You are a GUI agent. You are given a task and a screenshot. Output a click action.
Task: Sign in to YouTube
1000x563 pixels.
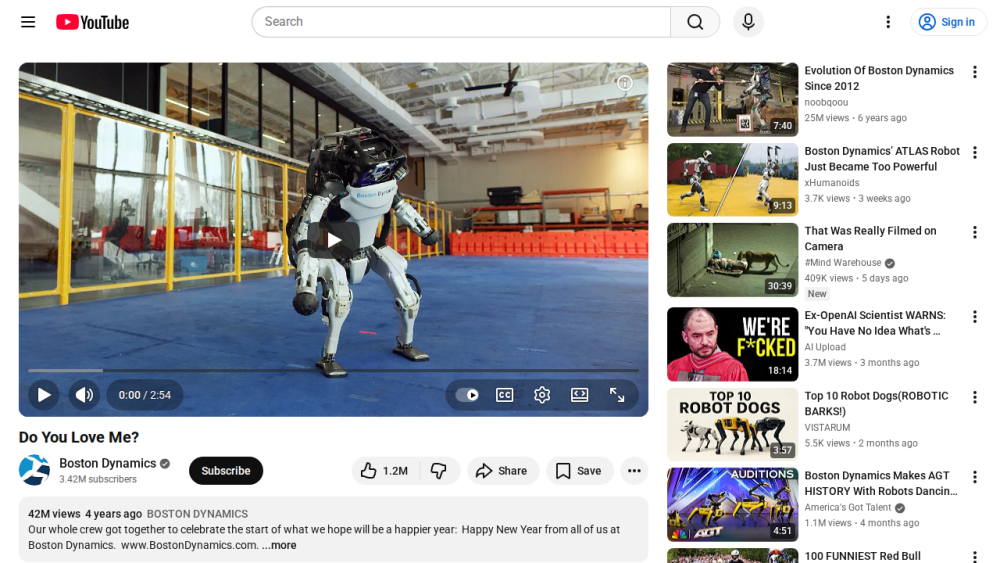pyautogui.click(x=947, y=22)
